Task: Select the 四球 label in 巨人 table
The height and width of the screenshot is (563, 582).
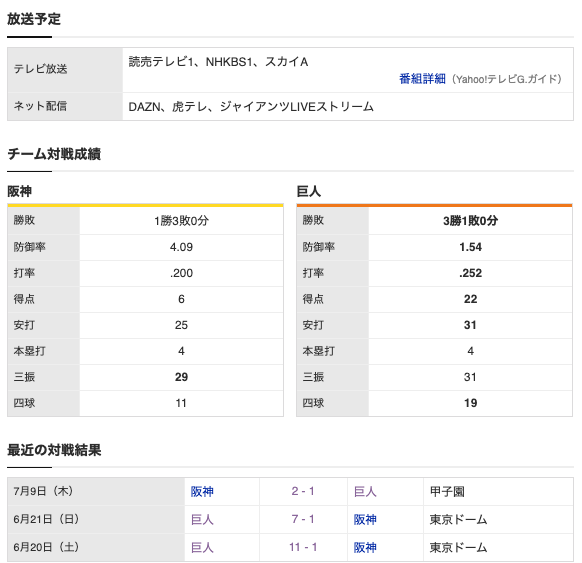Action: click(x=313, y=403)
